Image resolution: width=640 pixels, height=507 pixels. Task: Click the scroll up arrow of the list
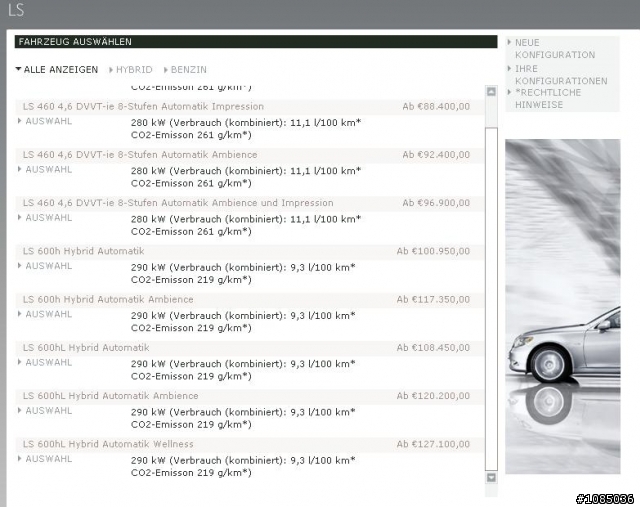point(491,92)
